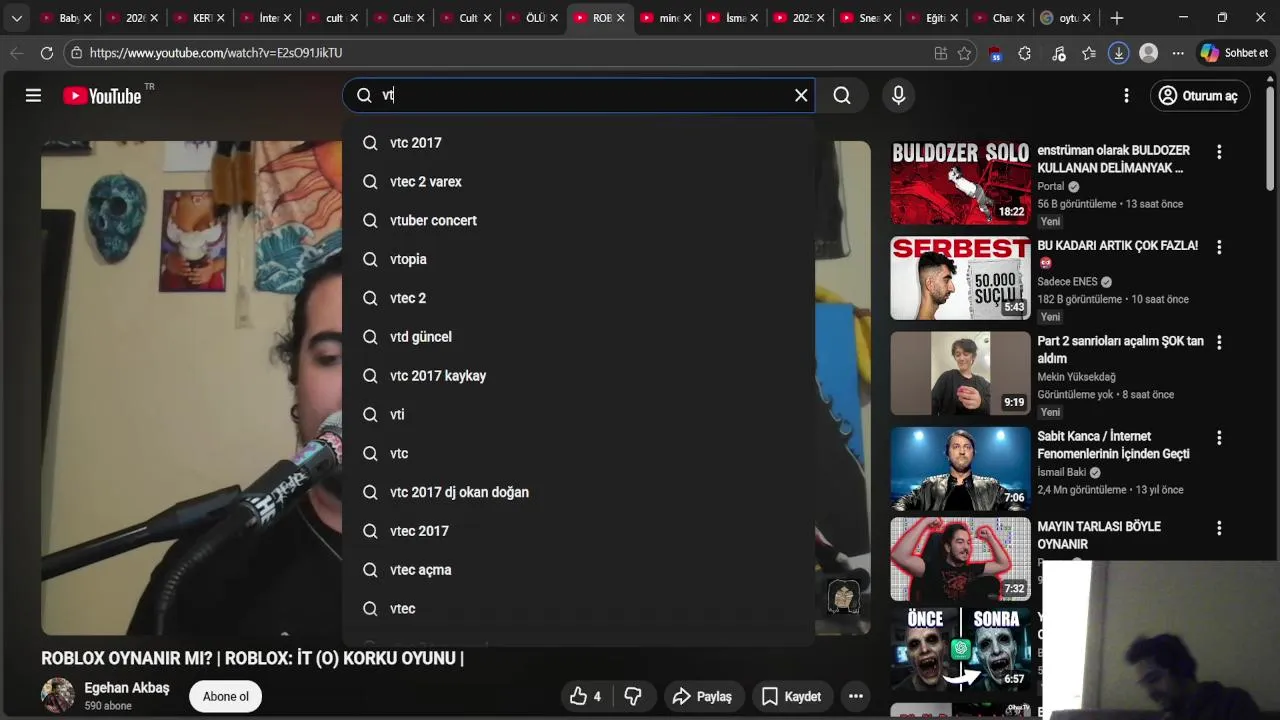Image resolution: width=1280 pixels, height=720 pixels.
Task: Choose the "vti" search suggestion
Action: tap(578, 414)
